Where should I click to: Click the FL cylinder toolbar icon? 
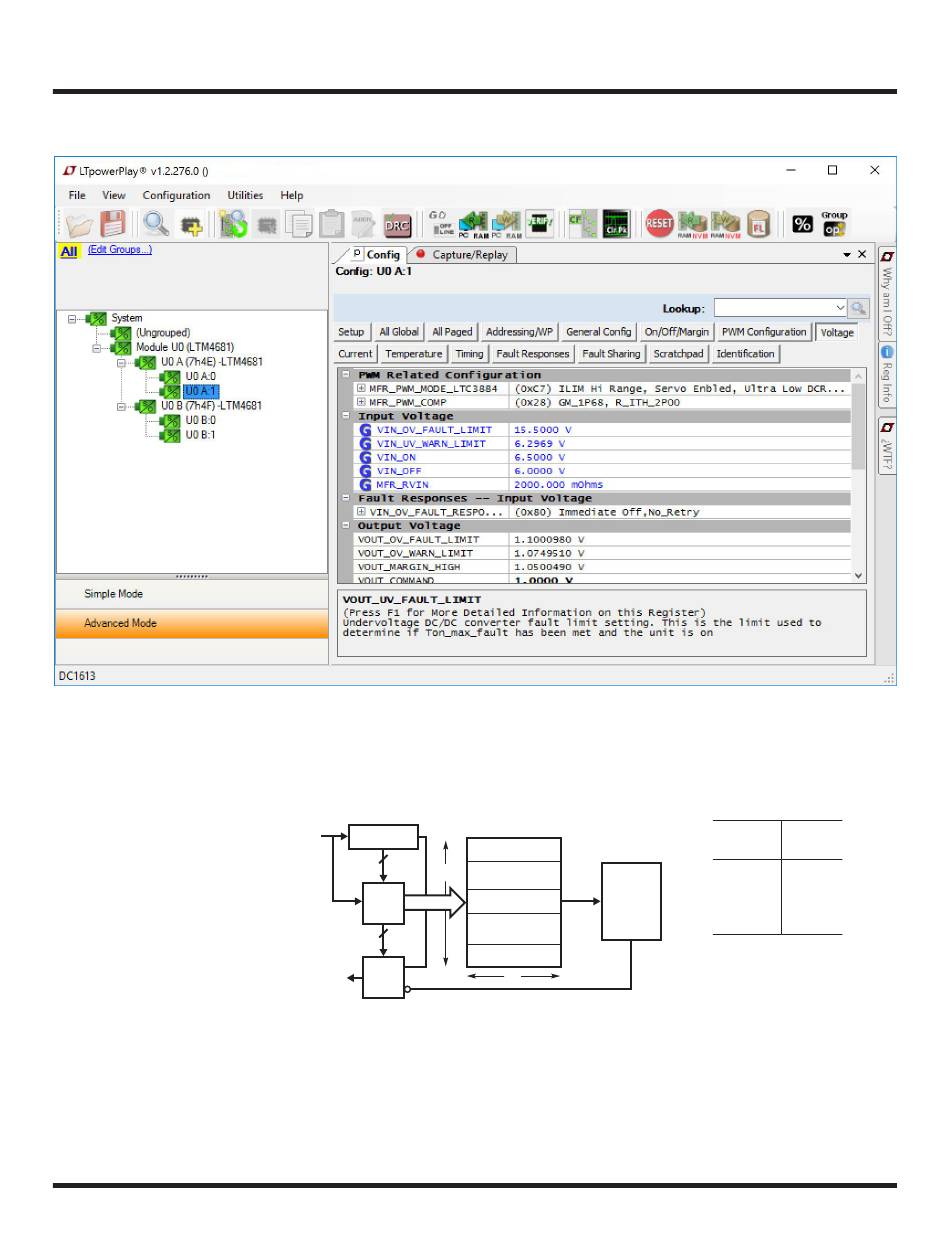pyautogui.click(x=759, y=224)
